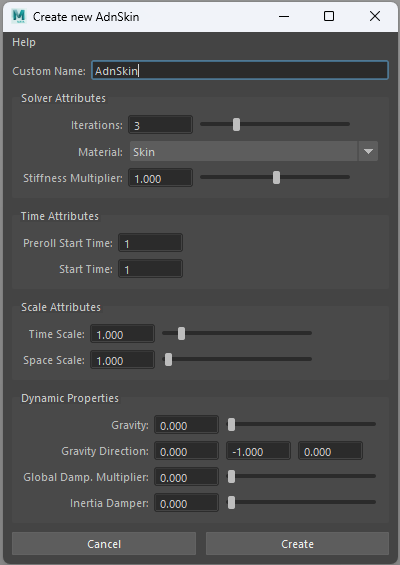
Task: Open the Help menu
Action: (x=24, y=42)
